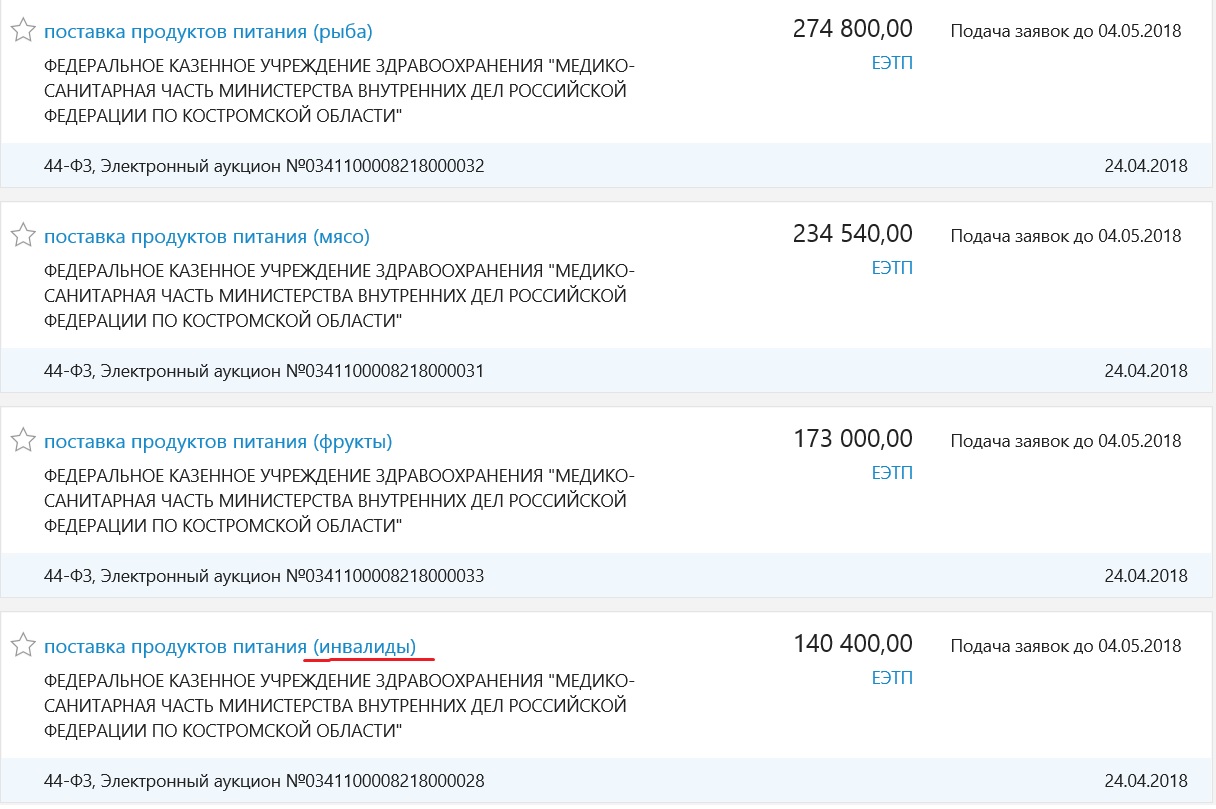Viewport: 1216px width, 809px height.
Task: Click ЕЭТП link under 274 800,00 price
Action: [x=892, y=63]
